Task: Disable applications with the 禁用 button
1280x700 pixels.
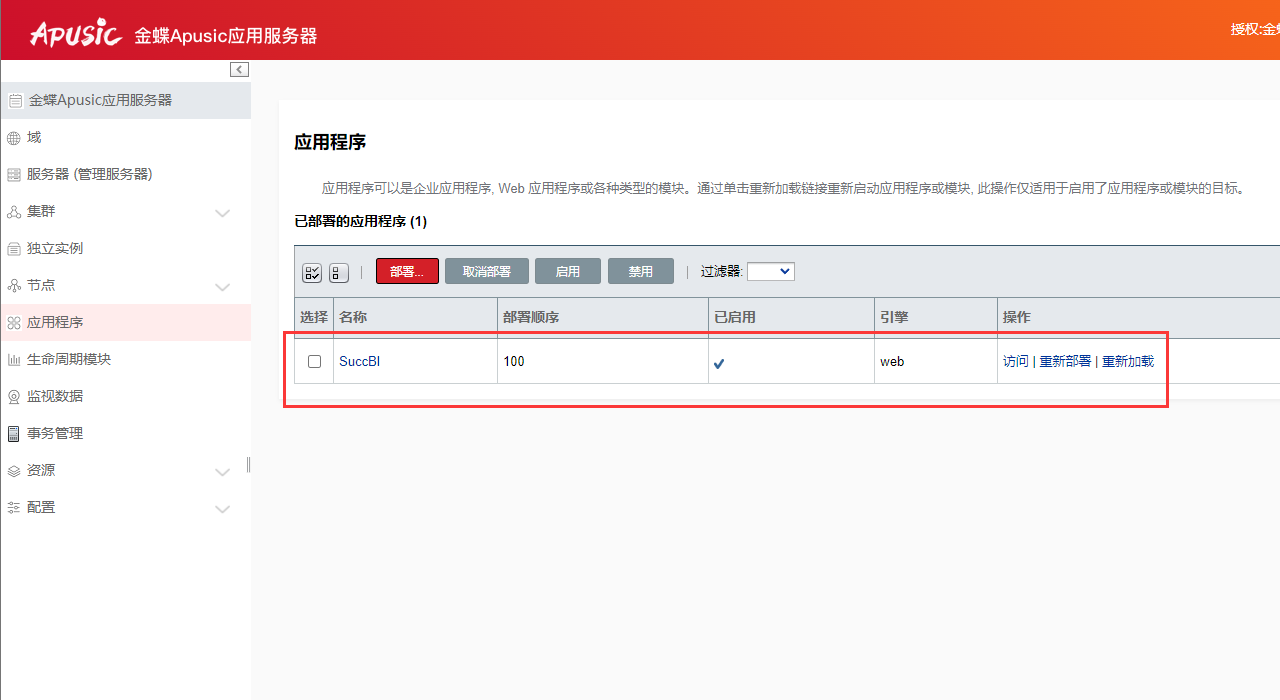Action: pos(640,270)
